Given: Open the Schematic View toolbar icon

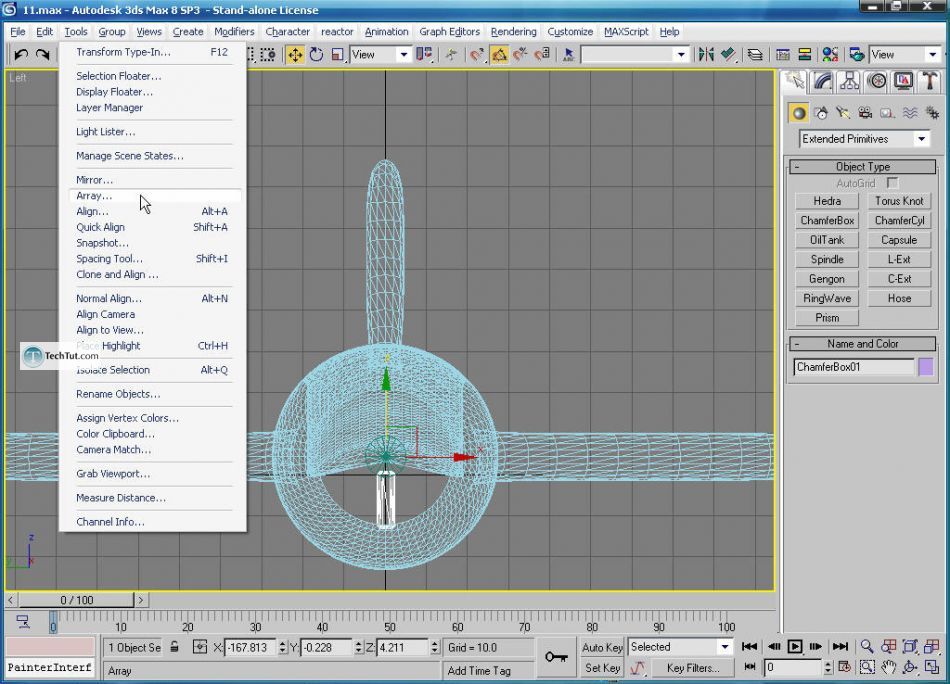Looking at the screenshot, I should [x=805, y=55].
